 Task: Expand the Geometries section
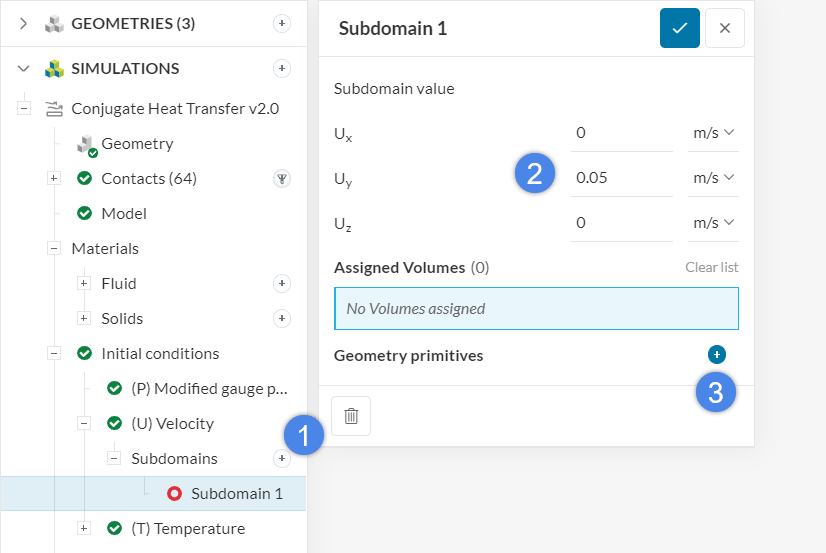point(24,23)
